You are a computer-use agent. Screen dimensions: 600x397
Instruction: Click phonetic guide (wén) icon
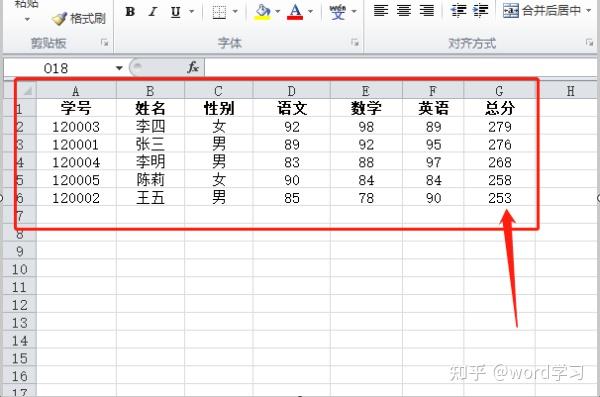pos(338,12)
